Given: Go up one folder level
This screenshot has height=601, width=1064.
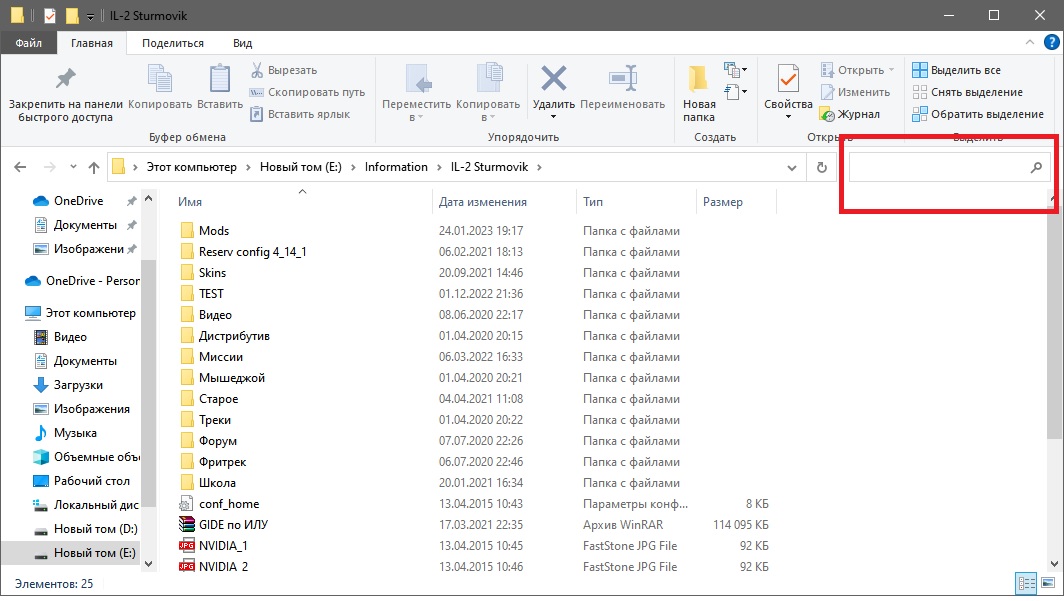Looking at the screenshot, I should click(94, 167).
